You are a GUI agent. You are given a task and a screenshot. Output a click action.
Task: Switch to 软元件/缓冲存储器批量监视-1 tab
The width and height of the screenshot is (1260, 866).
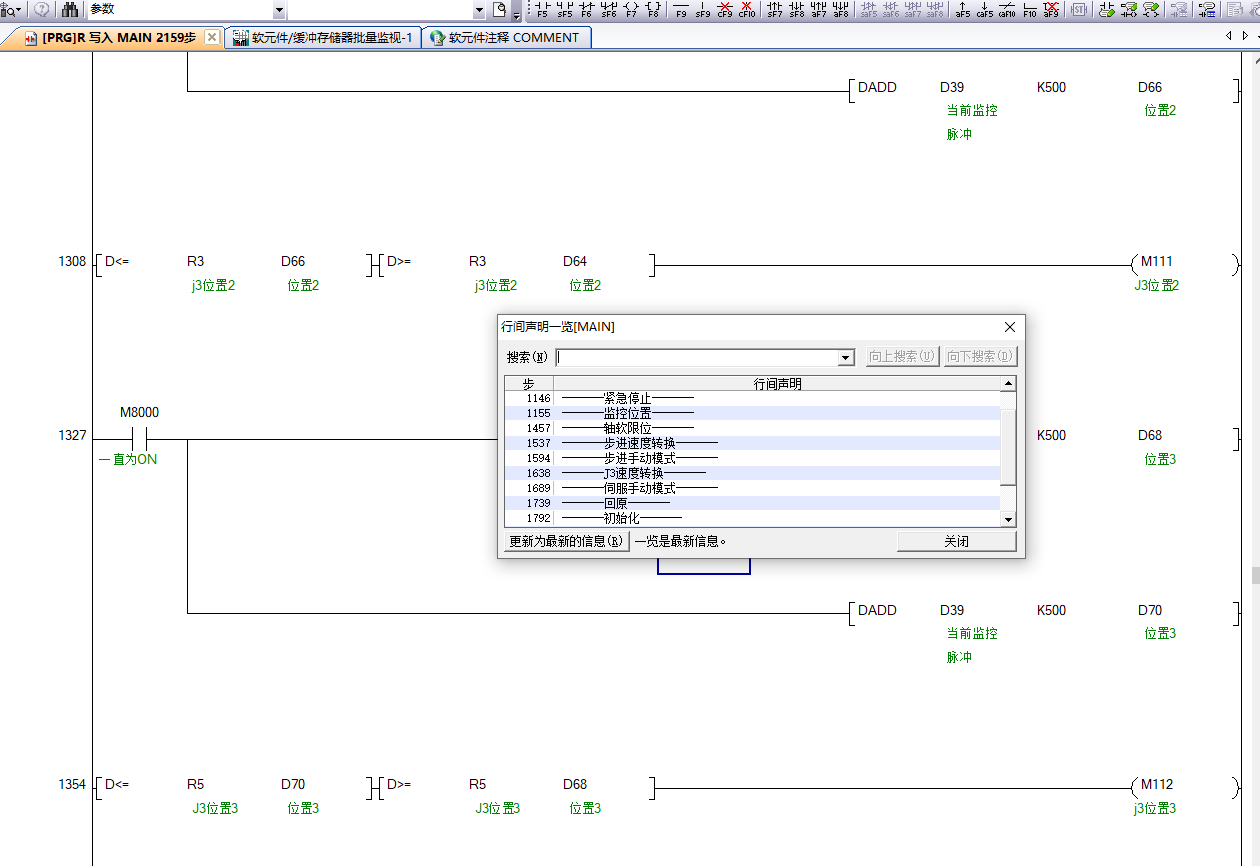coord(323,38)
